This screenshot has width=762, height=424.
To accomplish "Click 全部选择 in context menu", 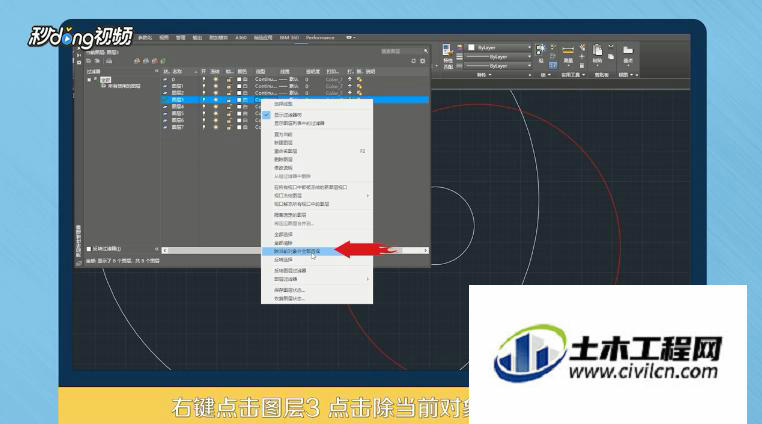I will coord(283,234).
